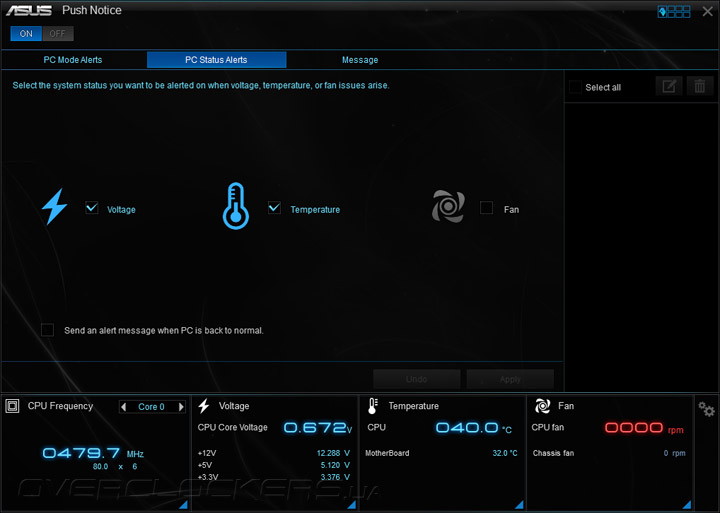Click the 0479.7 MHz frequency readout
The width and height of the screenshot is (720, 513).
[93, 453]
